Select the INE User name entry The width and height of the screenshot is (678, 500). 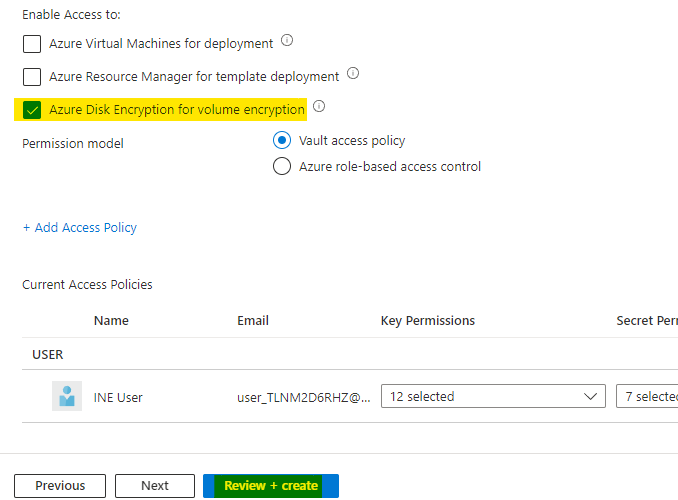coord(118,397)
